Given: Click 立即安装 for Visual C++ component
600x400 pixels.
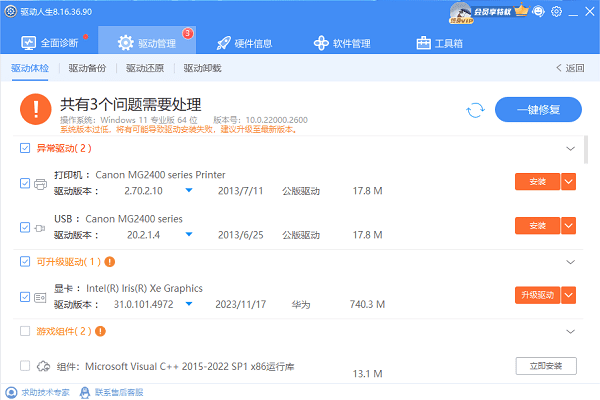Looking at the screenshot, I should click(546, 365).
